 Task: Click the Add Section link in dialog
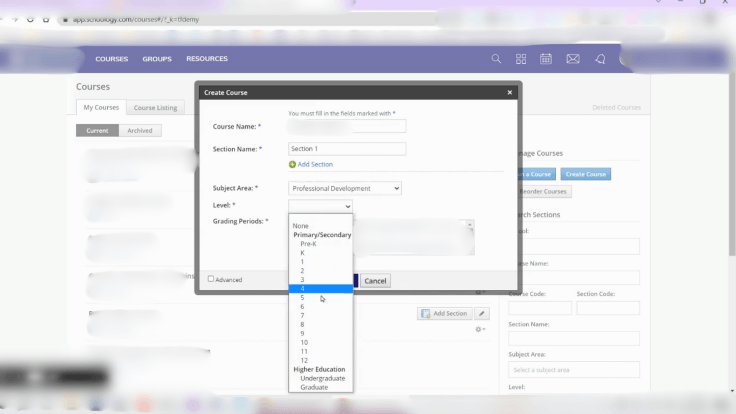click(x=315, y=164)
